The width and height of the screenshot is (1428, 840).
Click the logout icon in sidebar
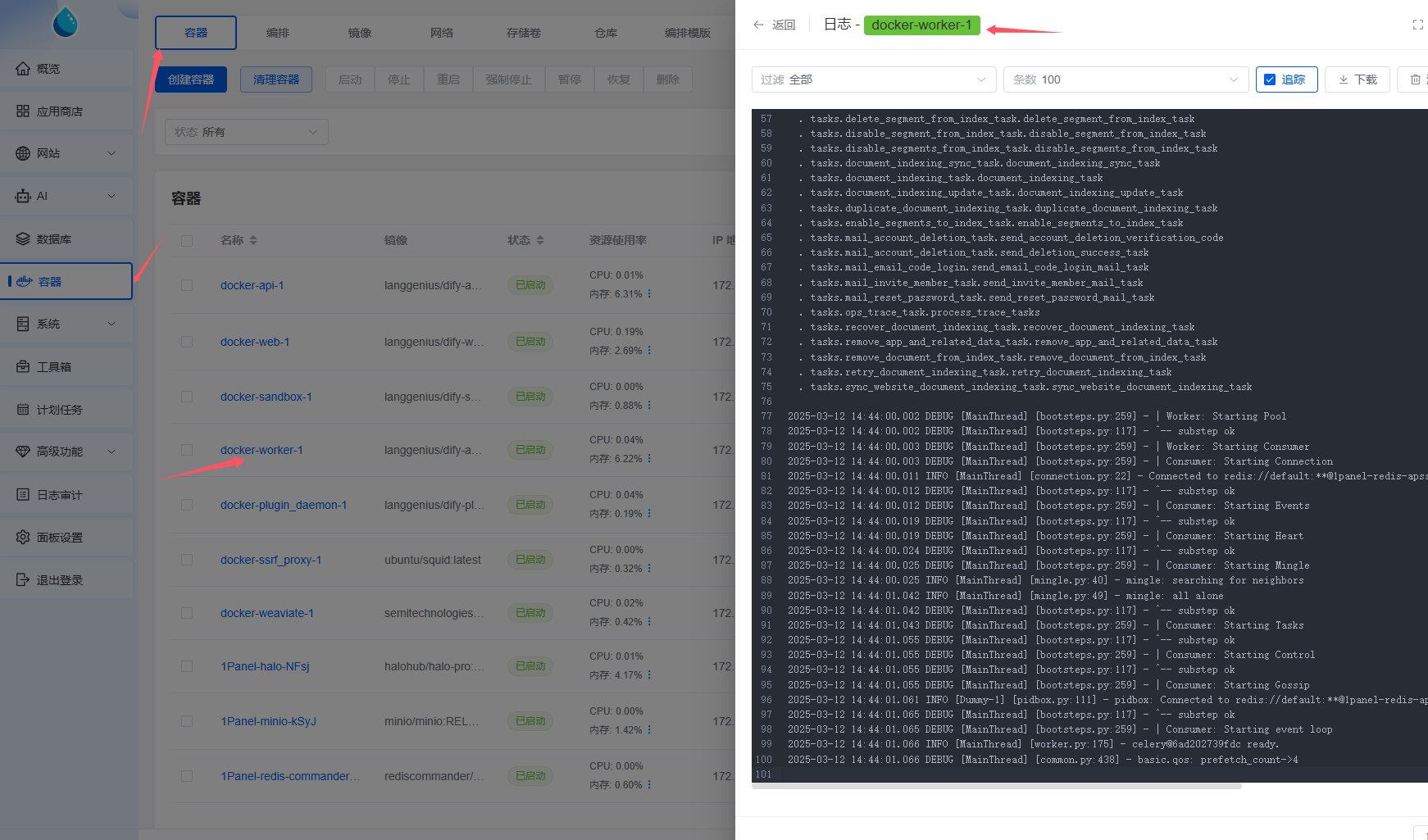point(23,580)
